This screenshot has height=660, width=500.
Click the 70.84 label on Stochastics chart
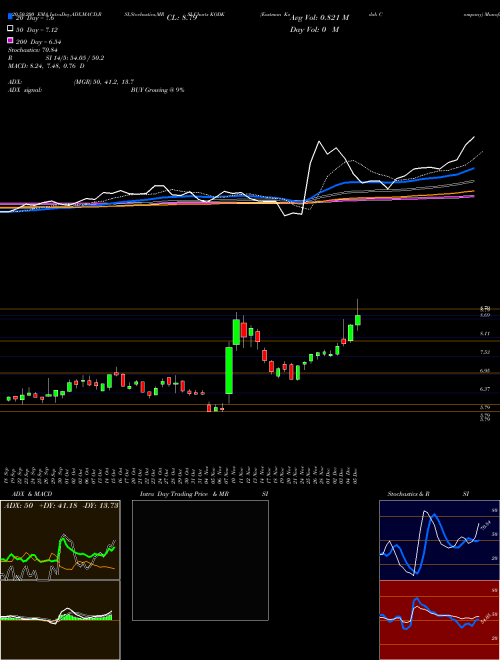click(x=486, y=525)
